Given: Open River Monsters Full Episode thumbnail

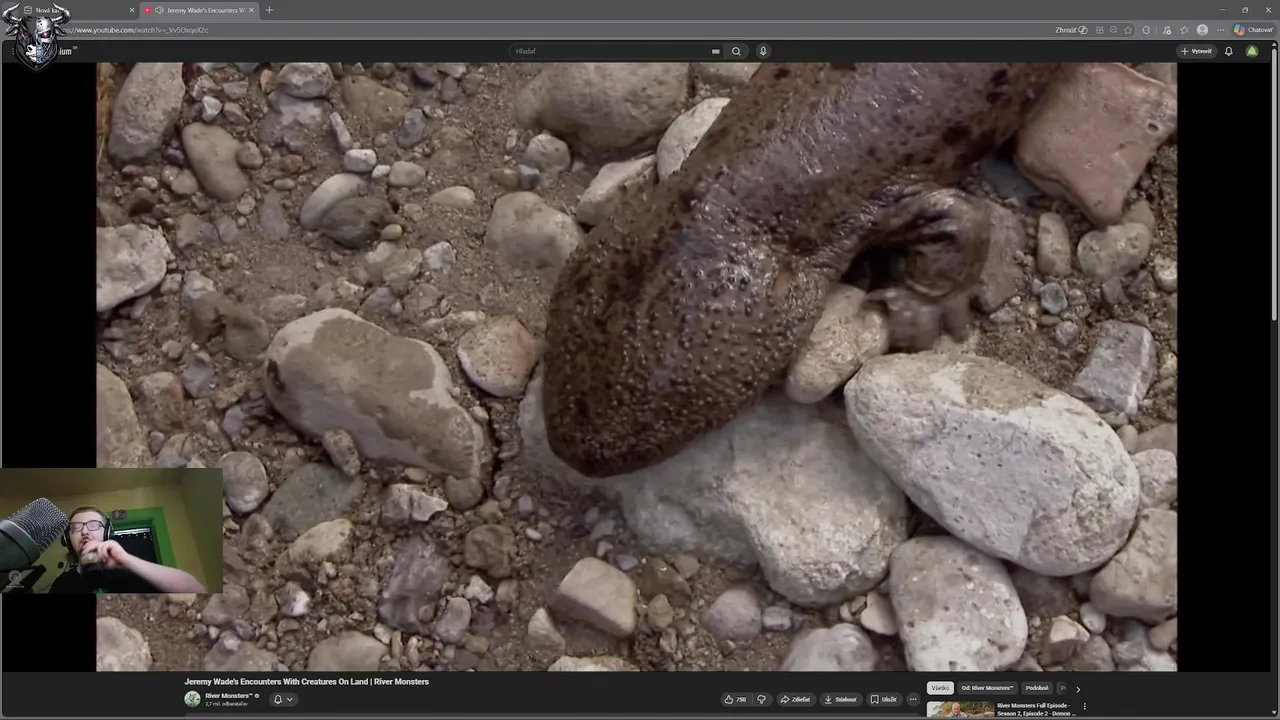Looking at the screenshot, I should 960,710.
